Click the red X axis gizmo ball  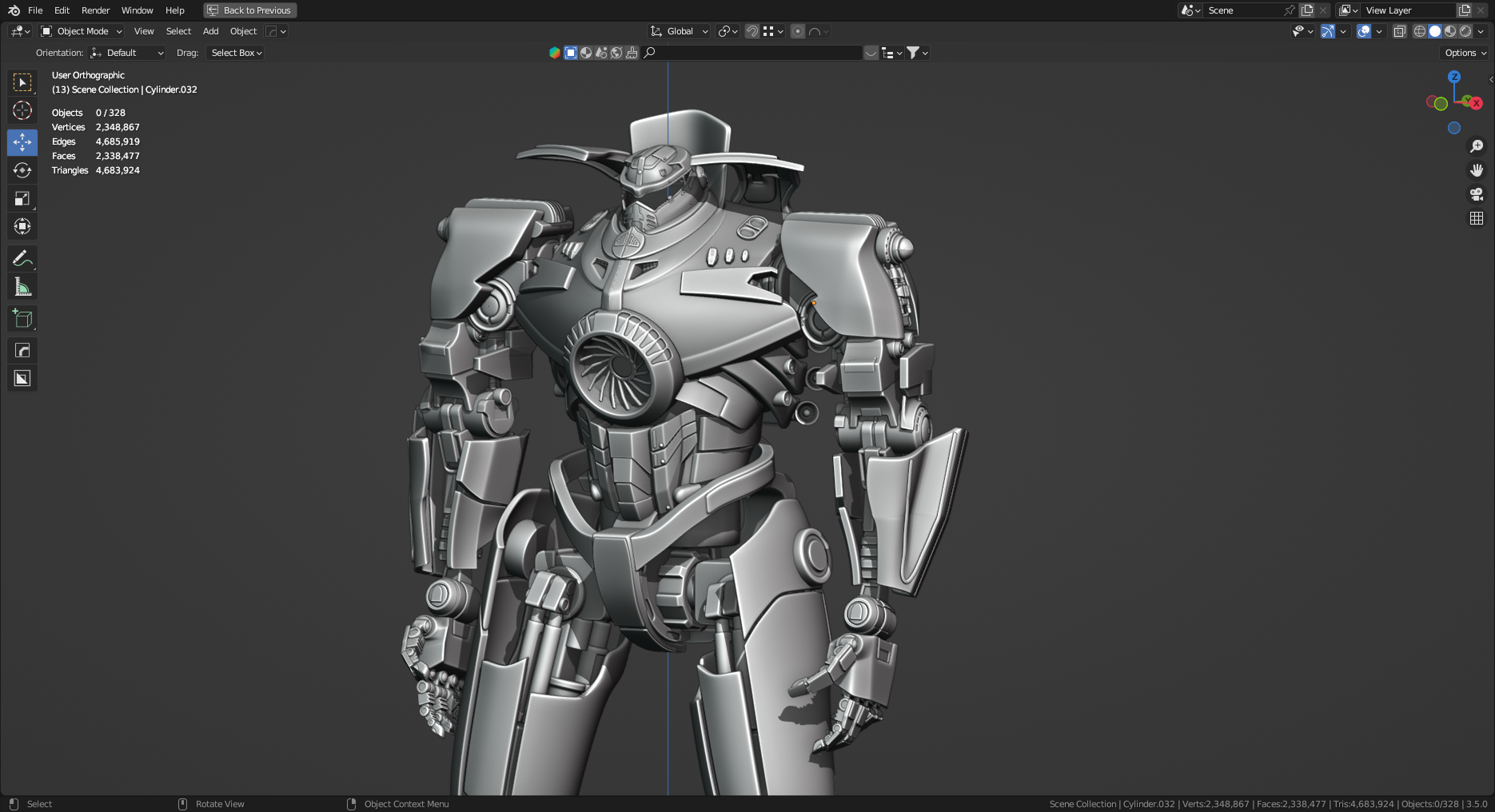pos(1476,103)
